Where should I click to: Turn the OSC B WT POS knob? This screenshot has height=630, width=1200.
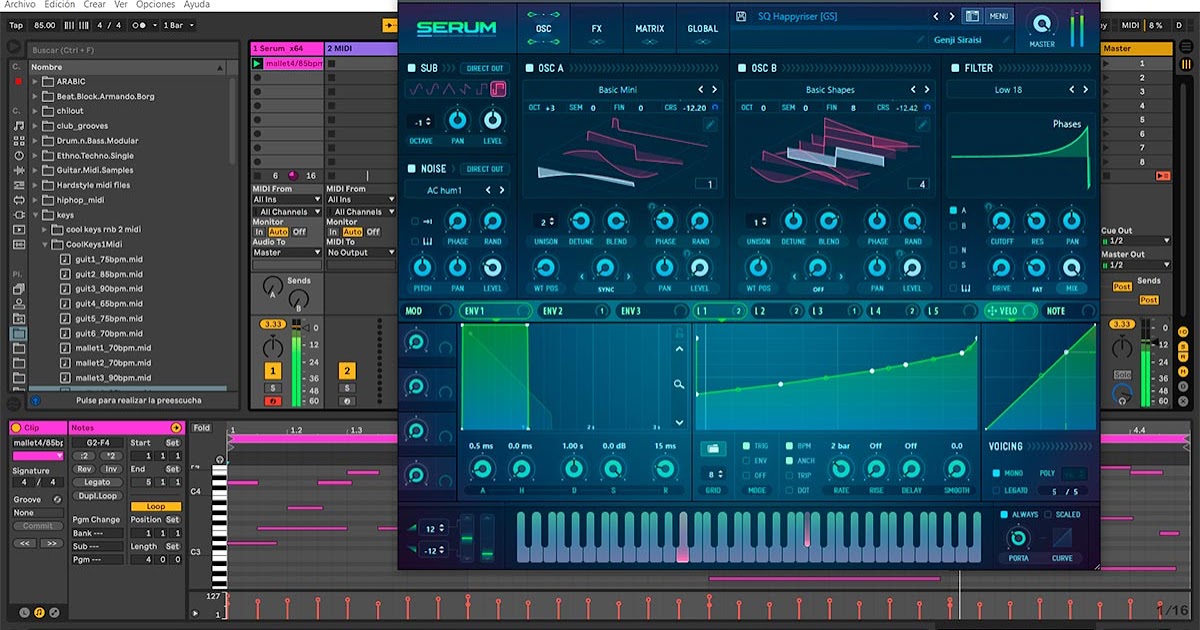[758, 268]
